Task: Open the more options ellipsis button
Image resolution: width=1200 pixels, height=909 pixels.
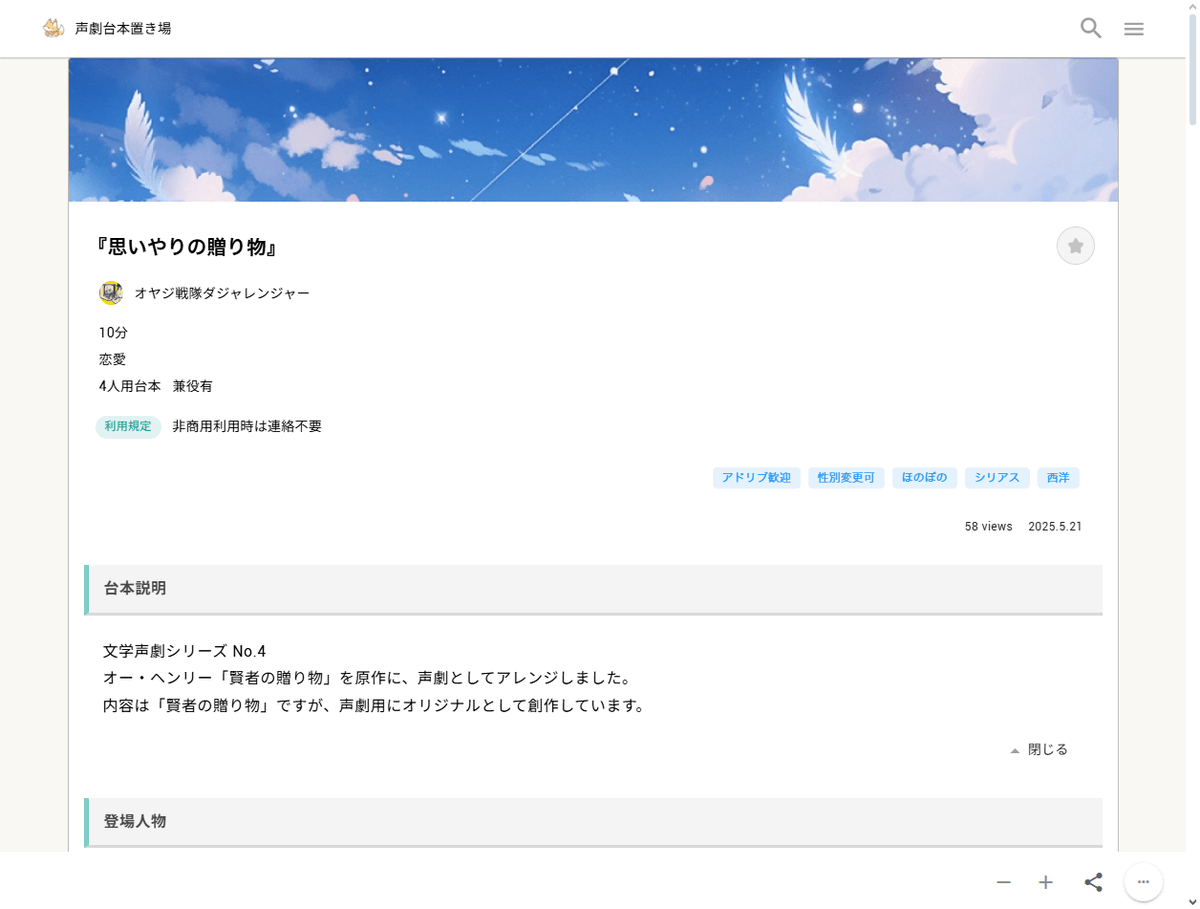Action: (1144, 882)
